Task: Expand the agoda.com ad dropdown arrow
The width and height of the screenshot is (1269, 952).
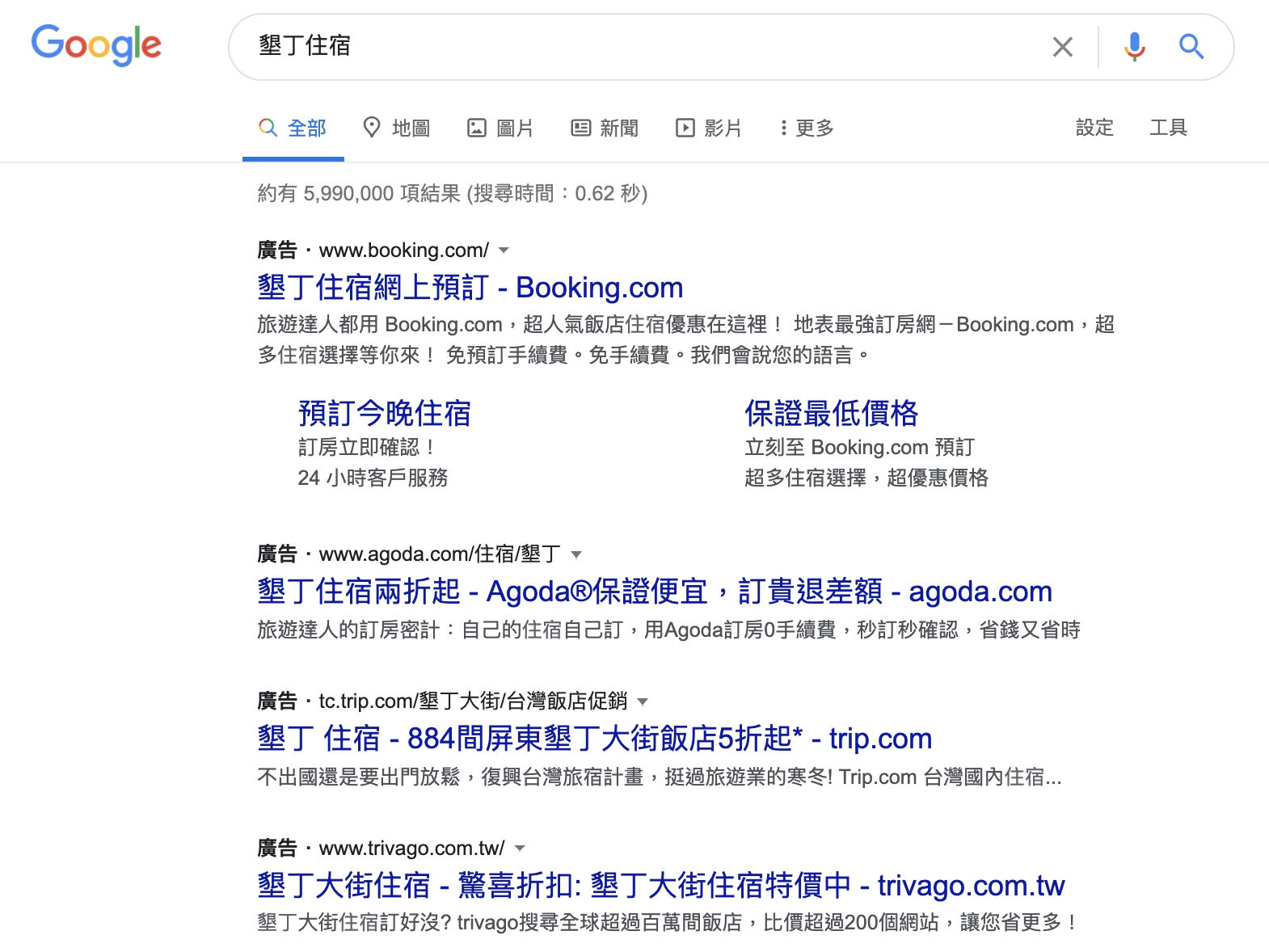Action: 576,554
